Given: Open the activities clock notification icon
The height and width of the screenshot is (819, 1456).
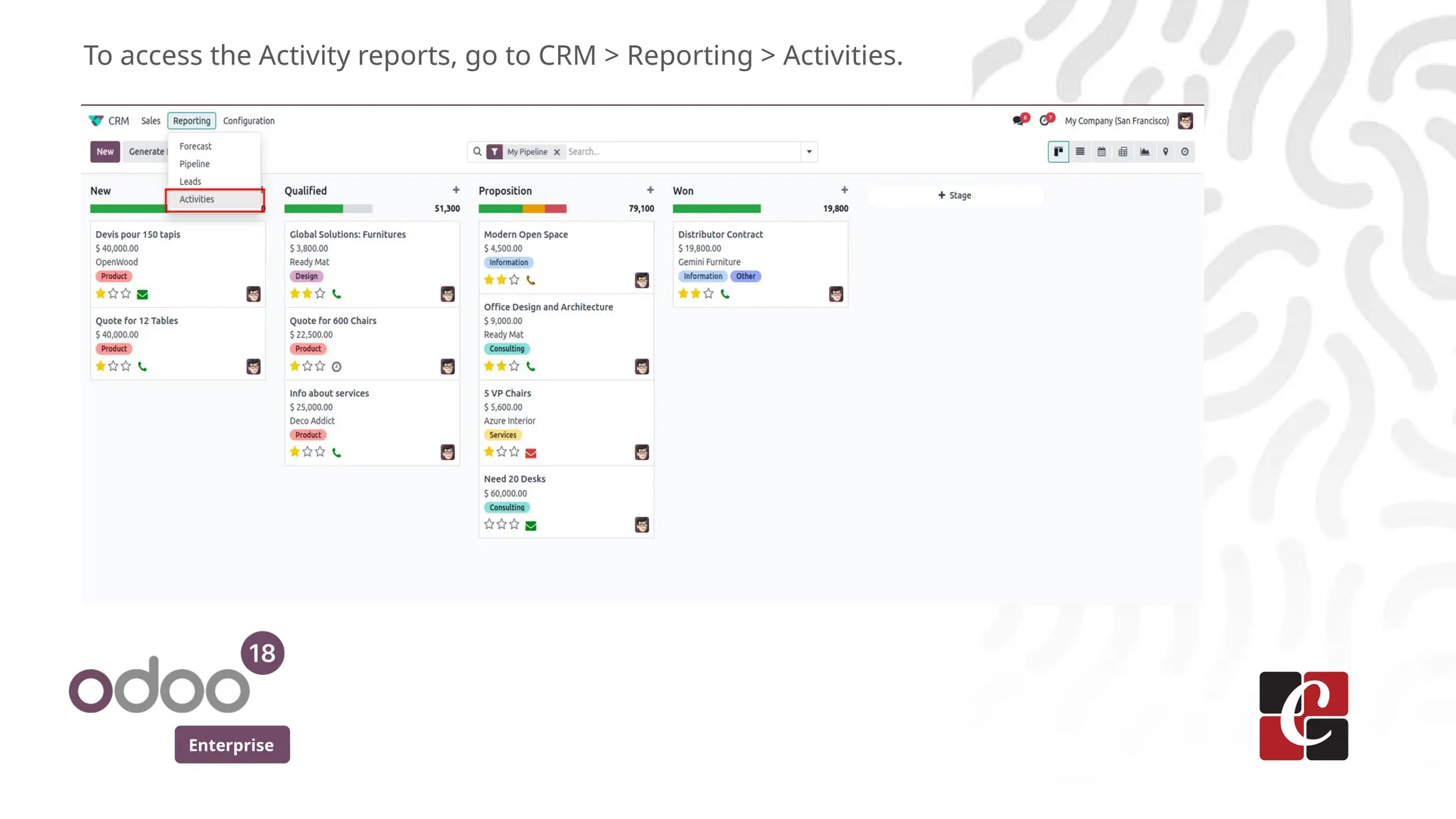Looking at the screenshot, I should pos(1044,121).
